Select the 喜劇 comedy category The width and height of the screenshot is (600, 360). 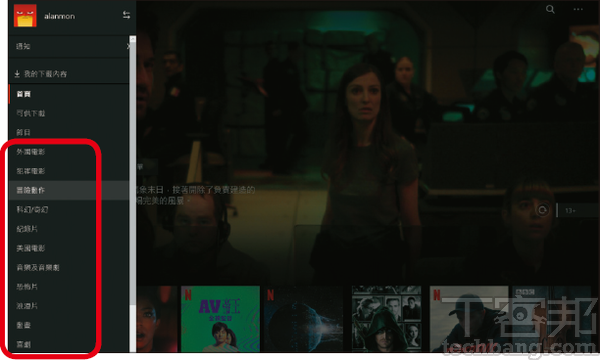pyautogui.click(x=69, y=344)
